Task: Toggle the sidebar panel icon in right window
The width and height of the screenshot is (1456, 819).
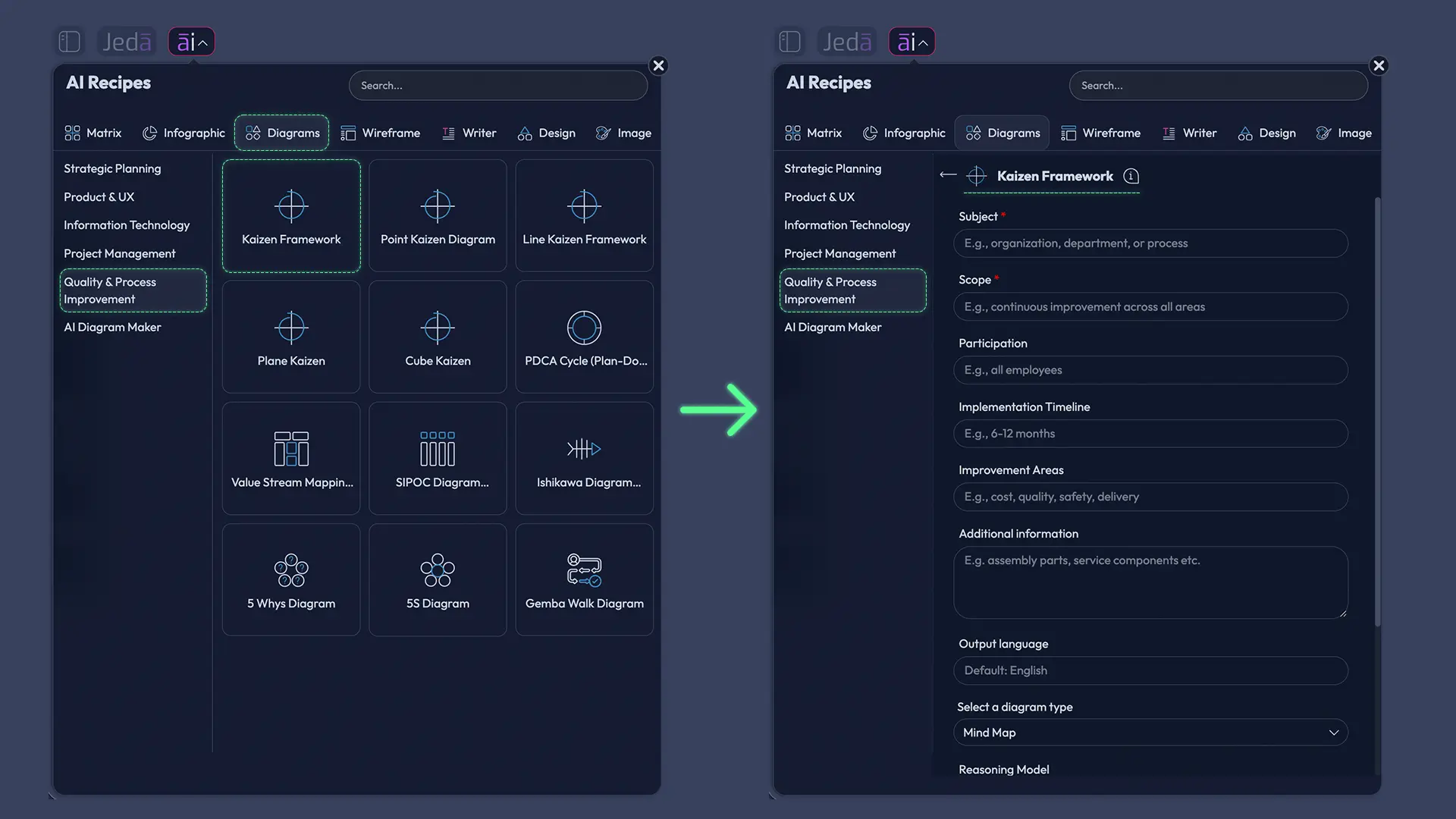Action: click(790, 42)
